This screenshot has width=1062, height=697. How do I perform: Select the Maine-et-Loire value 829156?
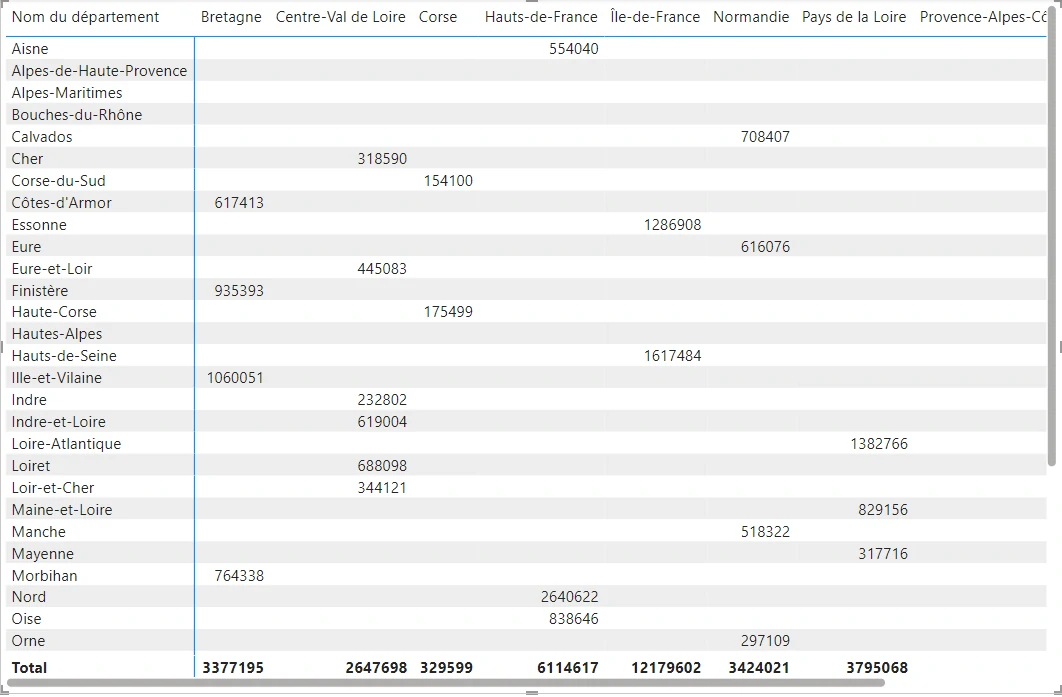click(x=882, y=510)
